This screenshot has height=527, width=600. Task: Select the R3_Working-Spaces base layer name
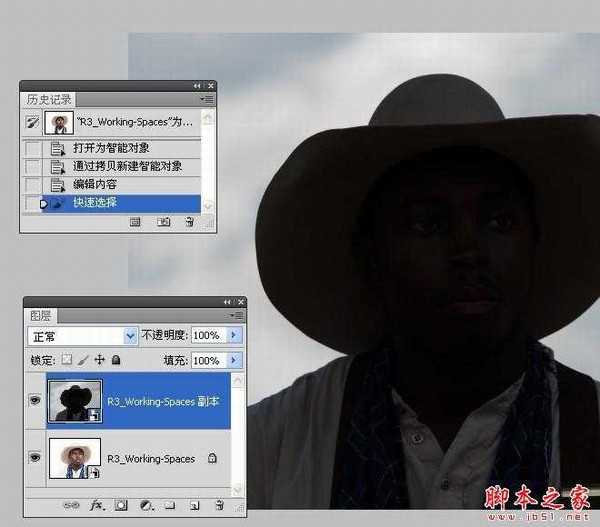point(151,458)
